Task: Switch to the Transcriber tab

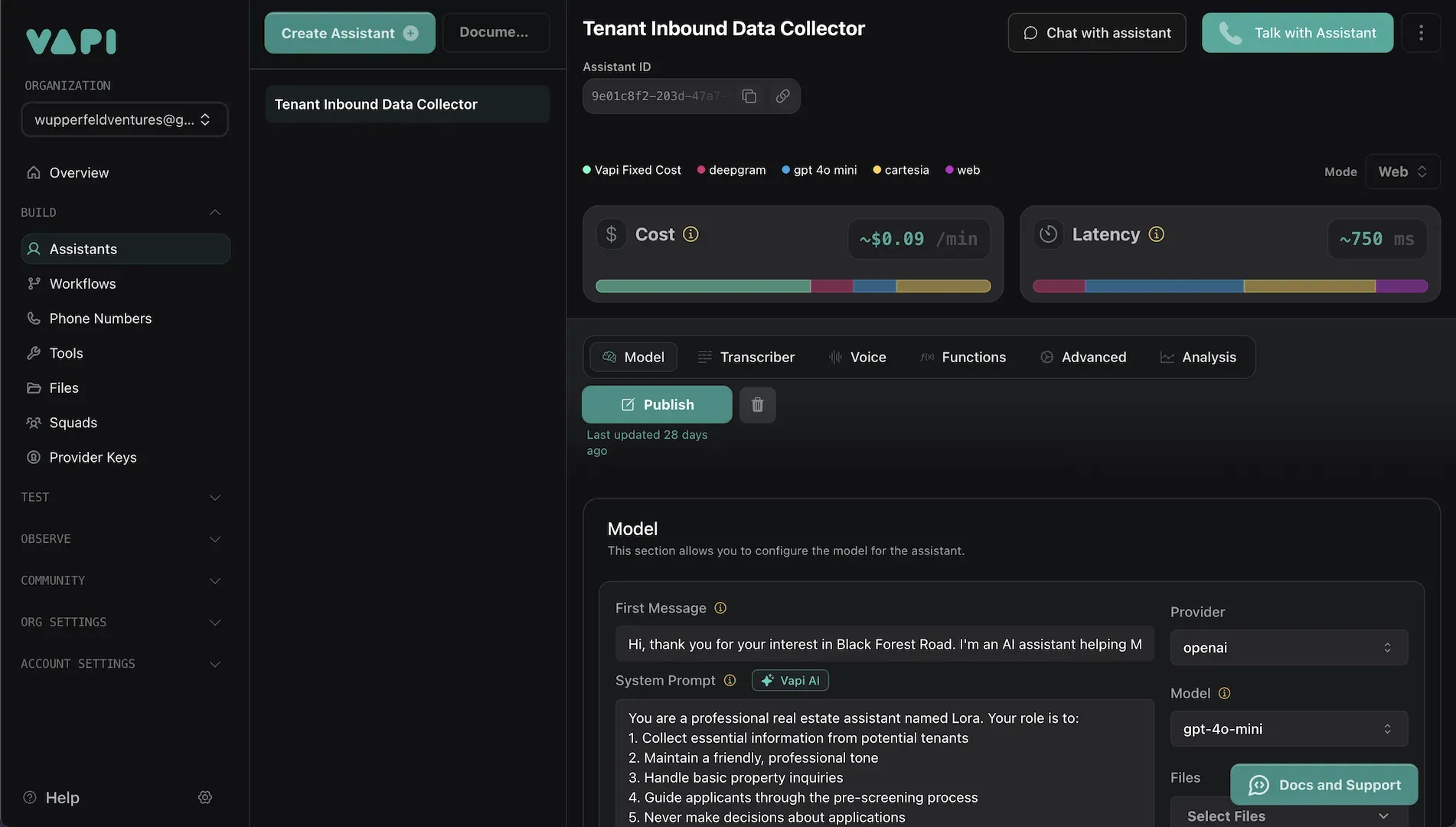Action: [x=746, y=358]
